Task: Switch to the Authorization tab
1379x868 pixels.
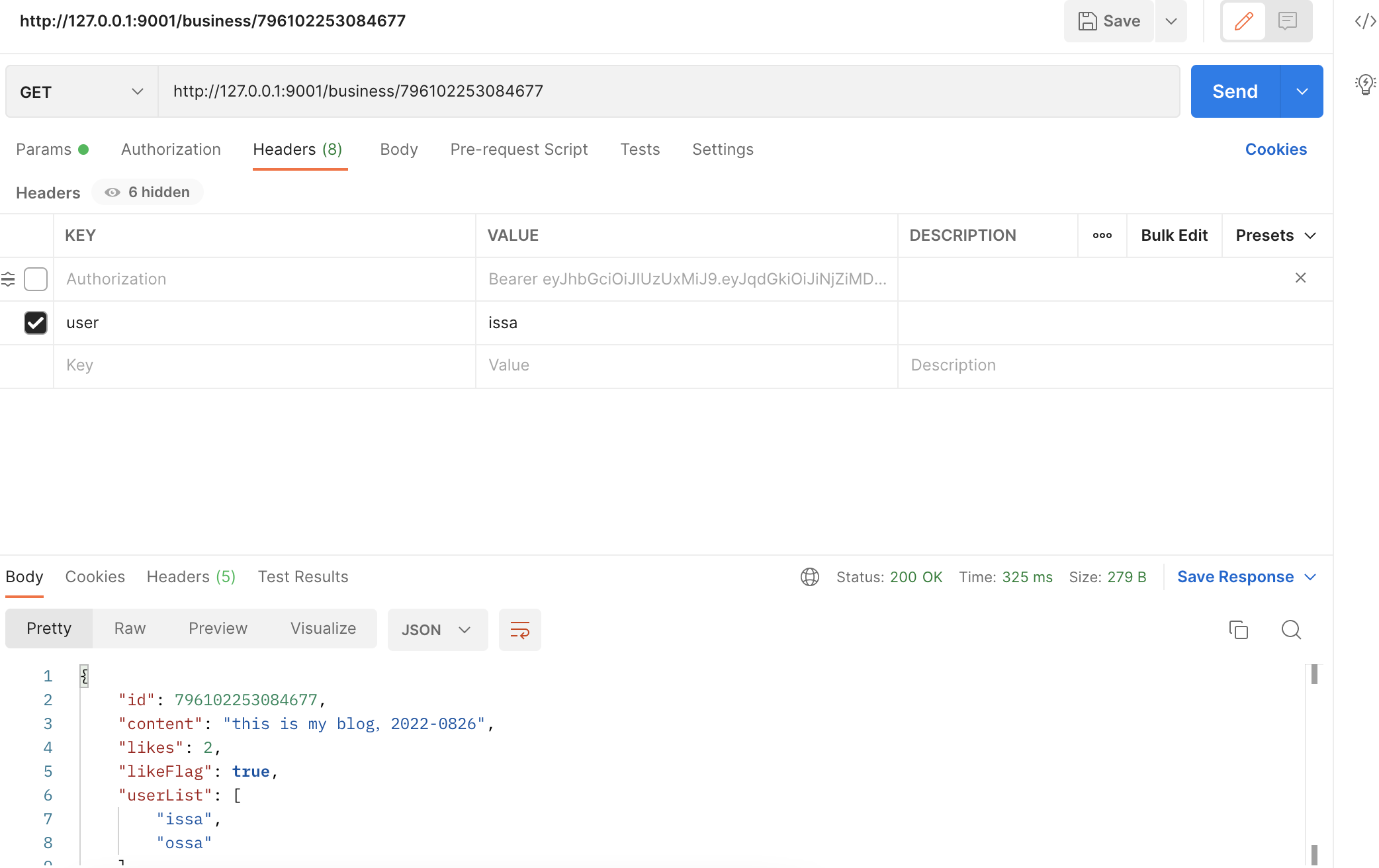Action: tap(171, 150)
